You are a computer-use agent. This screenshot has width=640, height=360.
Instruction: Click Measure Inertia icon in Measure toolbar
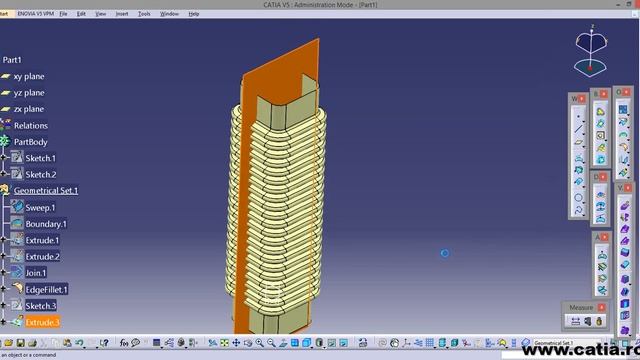pos(599,321)
